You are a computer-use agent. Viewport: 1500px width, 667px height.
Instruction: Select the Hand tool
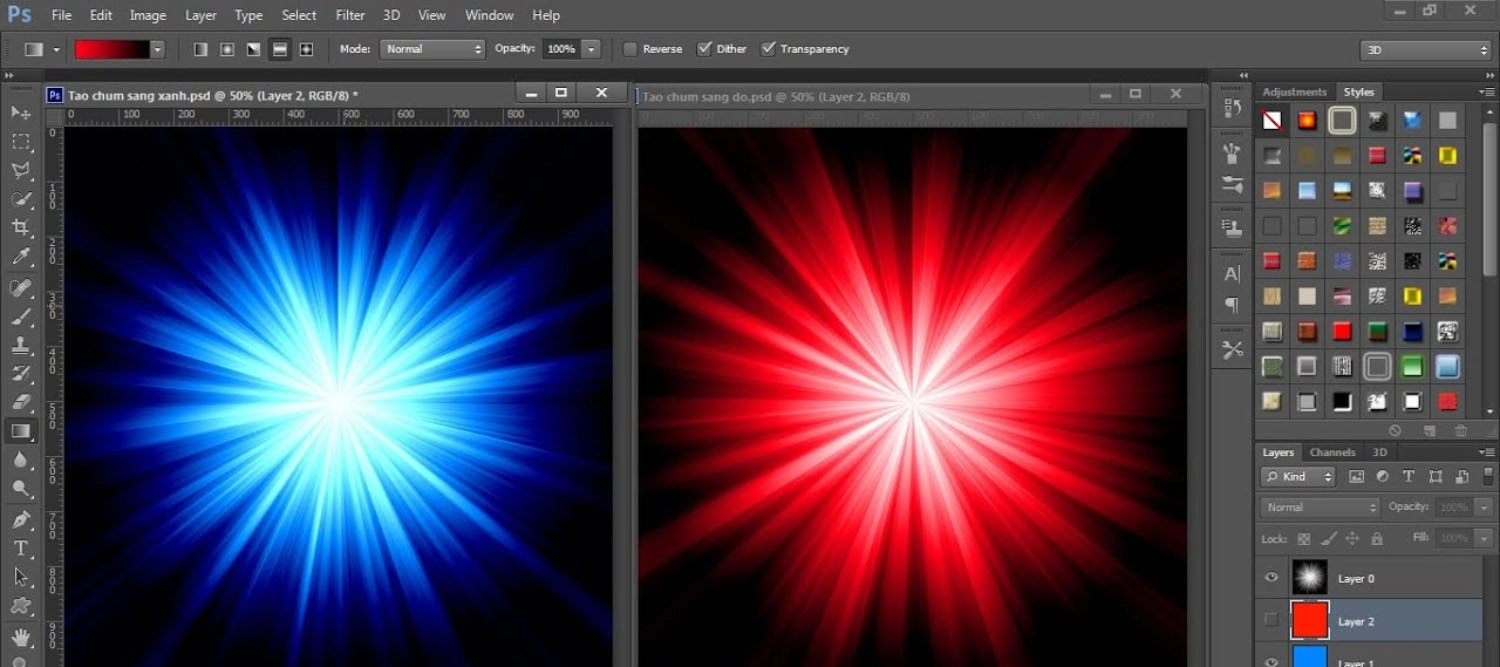21,637
